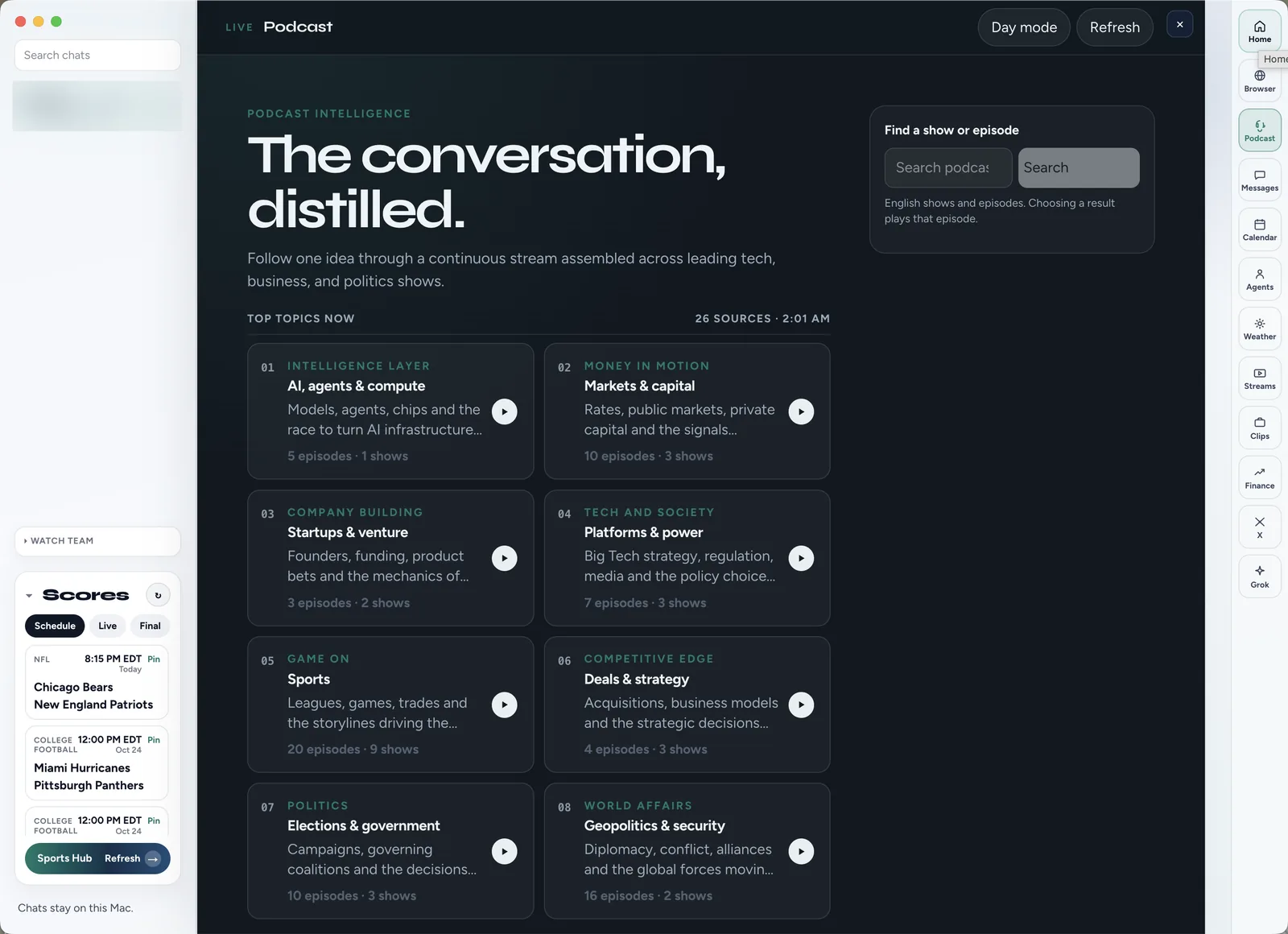
Task: Focus the Search chats field
Action: (x=97, y=56)
